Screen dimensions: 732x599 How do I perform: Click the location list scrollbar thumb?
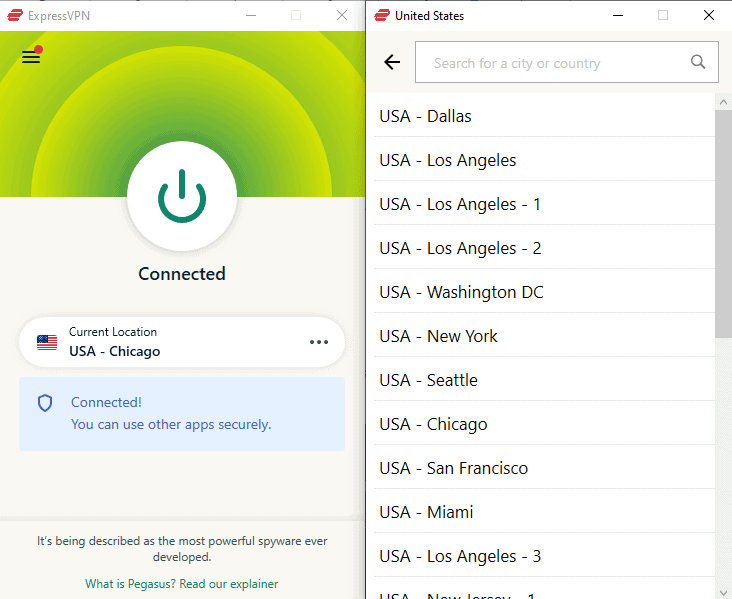point(723,224)
